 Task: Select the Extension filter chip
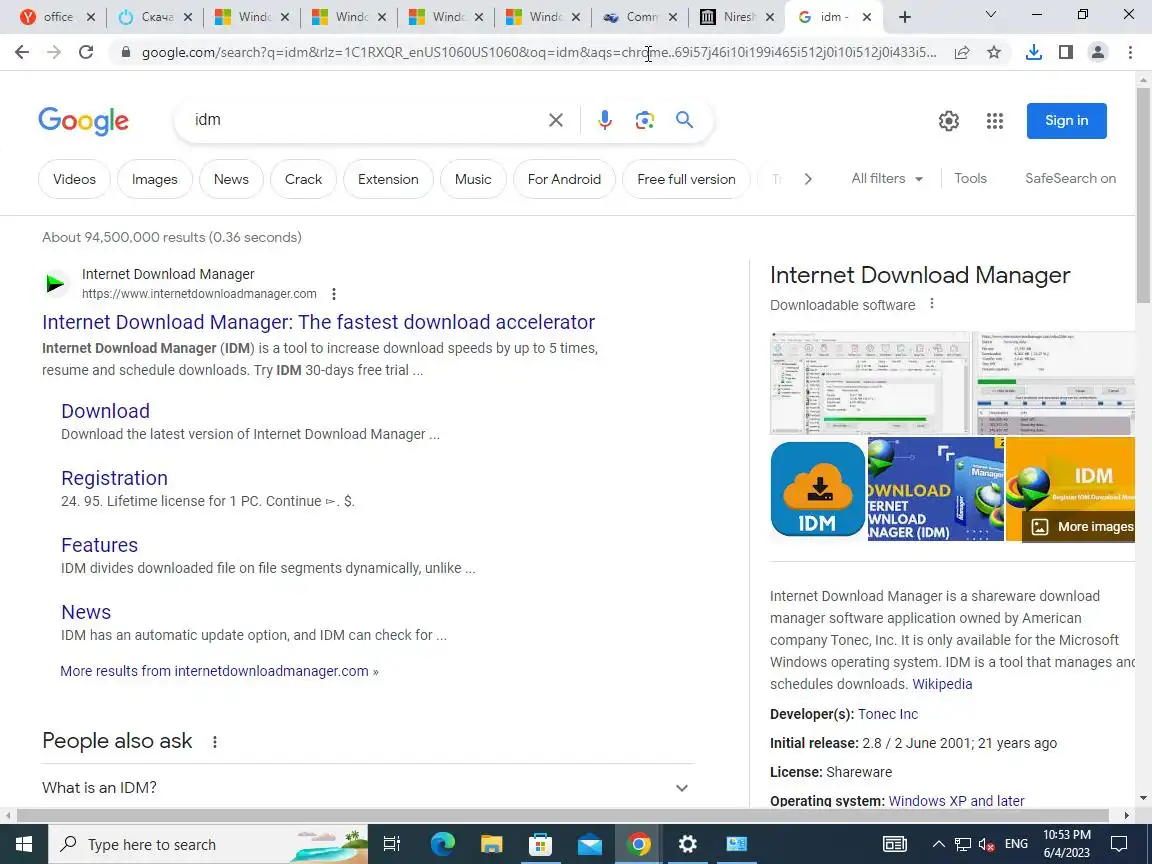click(x=388, y=179)
